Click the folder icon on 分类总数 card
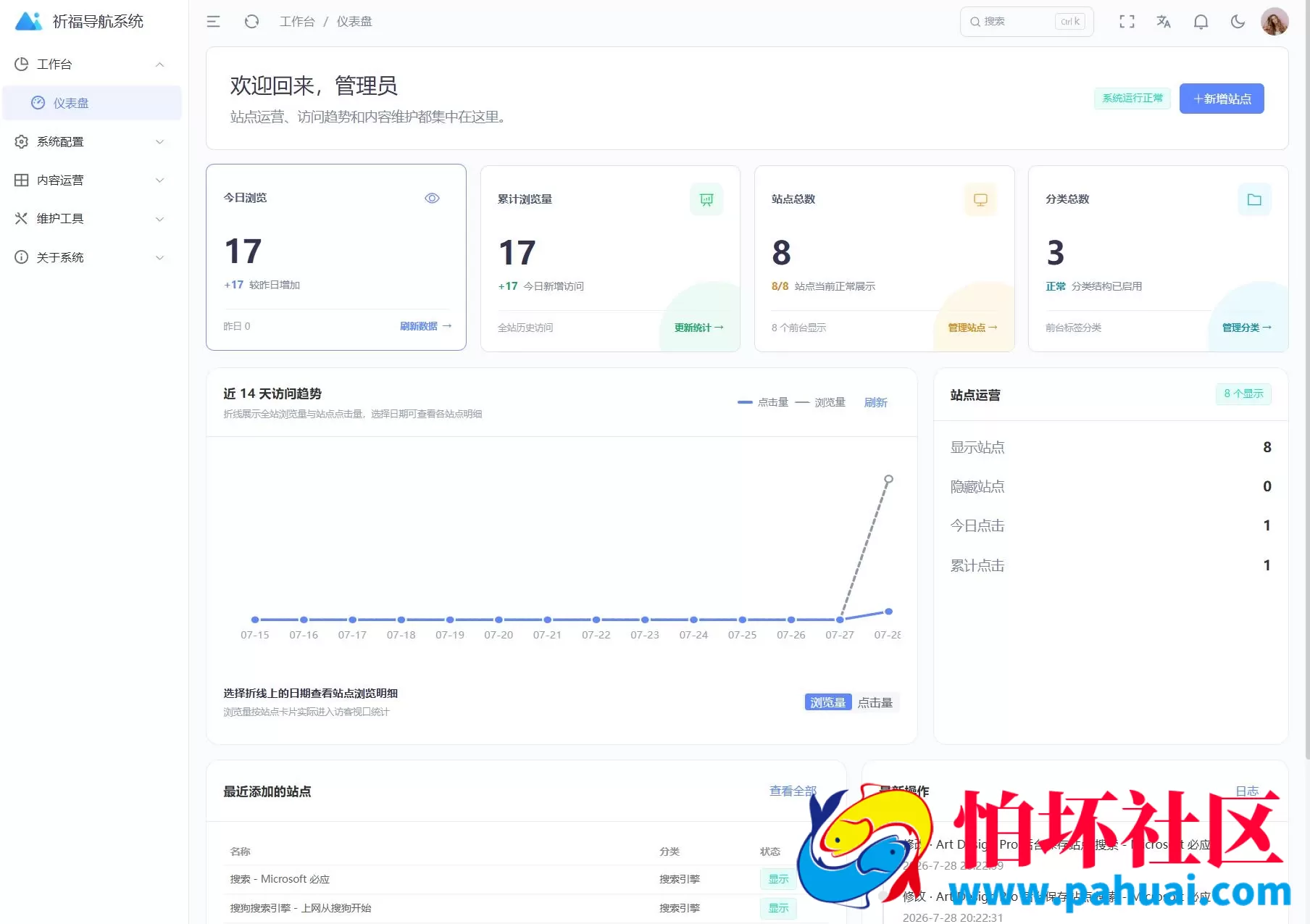1310x924 pixels. (x=1254, y=199)
